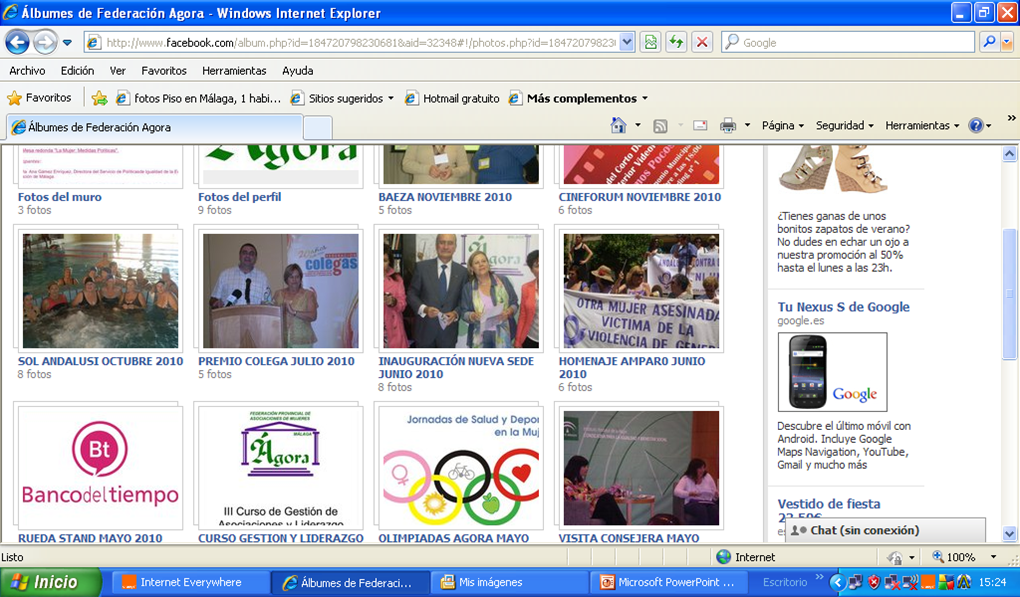Viewport: 1020px width, 597px height.
Task: Click the blue Help question mark icon
Action: point(976,126)
